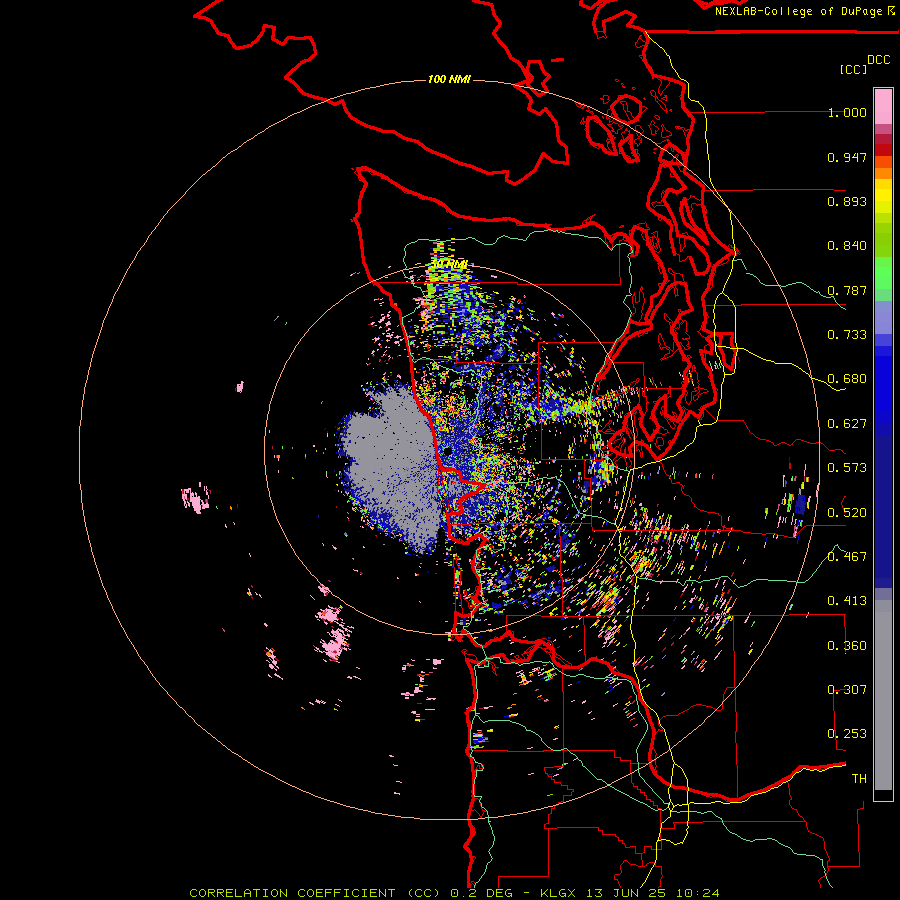Select the 0.307 scale value

coord(847,690)
